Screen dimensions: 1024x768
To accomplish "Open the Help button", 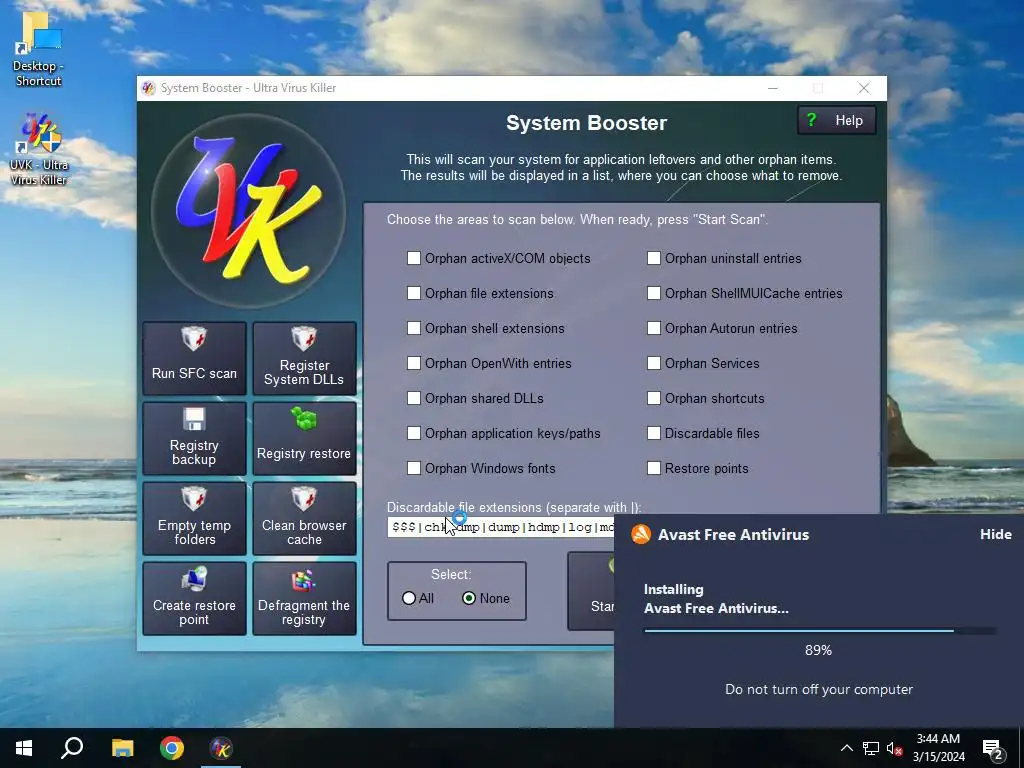I will [837, 120].
